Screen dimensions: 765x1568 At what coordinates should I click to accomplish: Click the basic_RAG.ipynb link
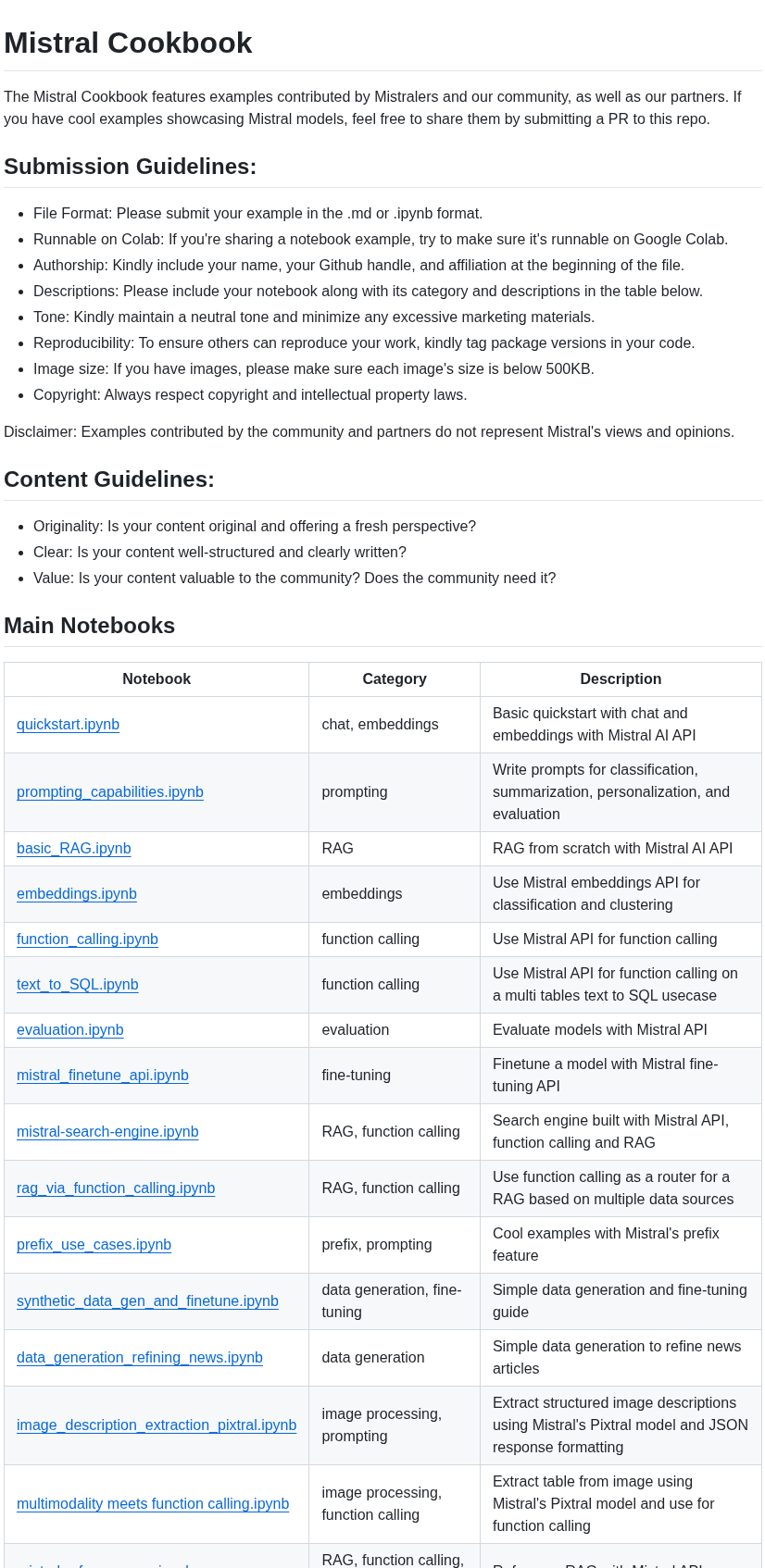74,849
